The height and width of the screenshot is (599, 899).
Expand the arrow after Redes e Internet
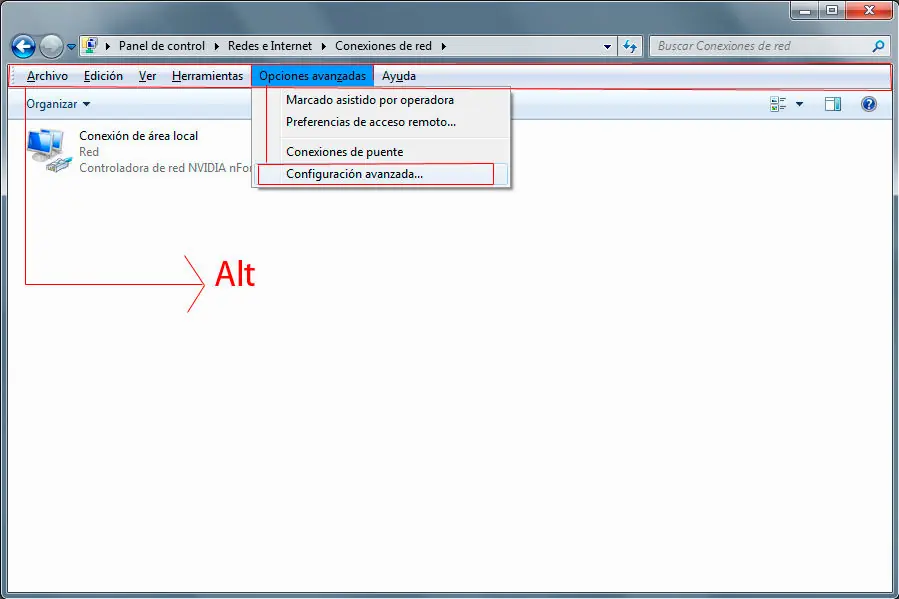324,46
